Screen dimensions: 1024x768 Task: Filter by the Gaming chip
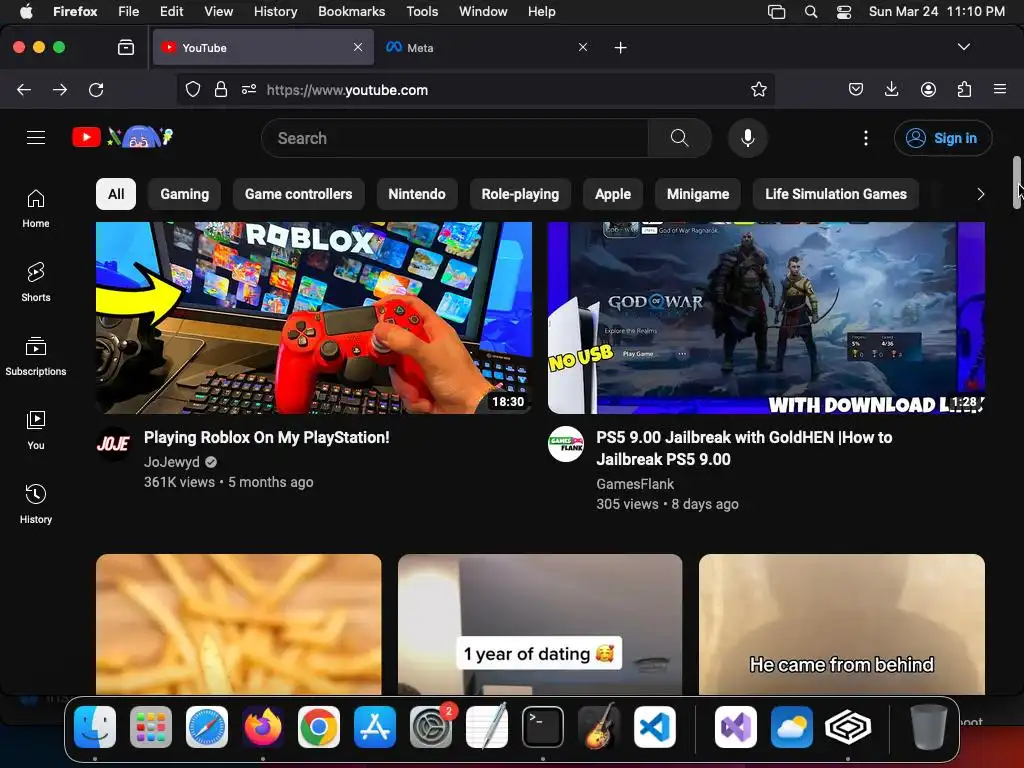click(185, 194)
